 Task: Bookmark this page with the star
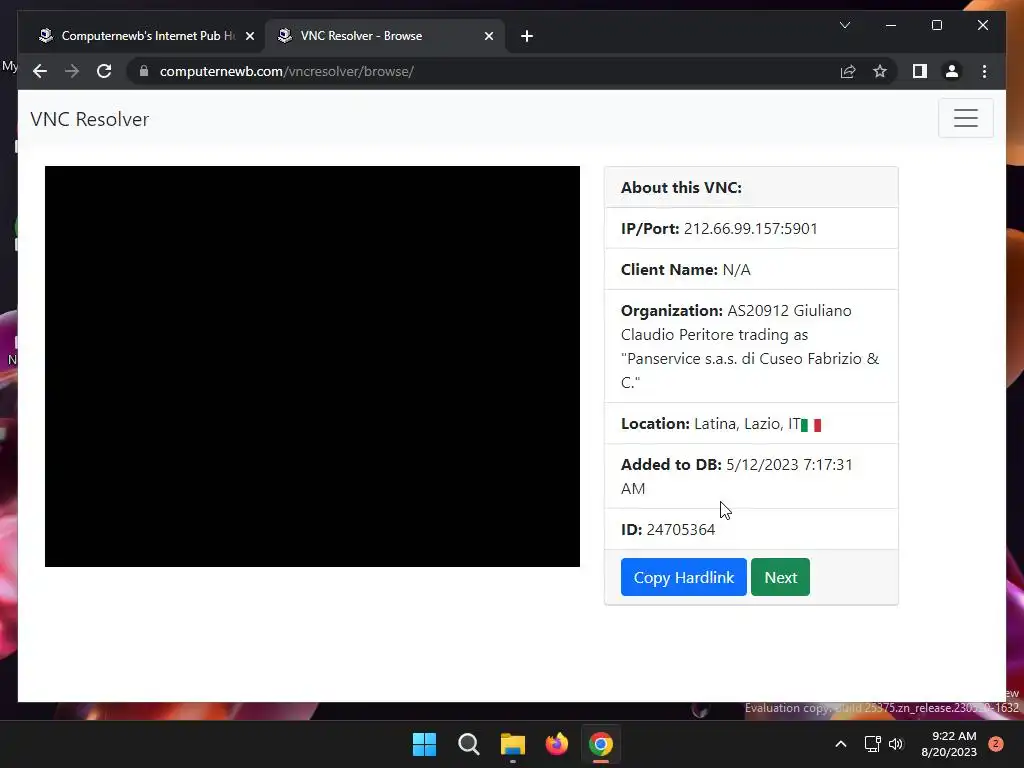(x=880, y=71)
